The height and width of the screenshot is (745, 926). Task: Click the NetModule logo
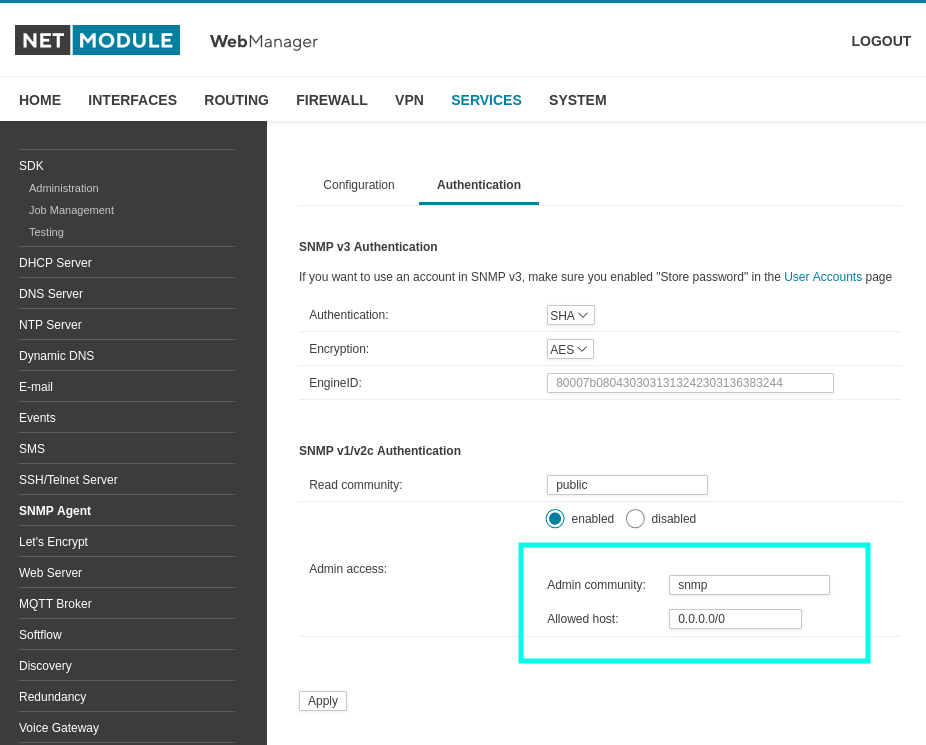(97, 40)
